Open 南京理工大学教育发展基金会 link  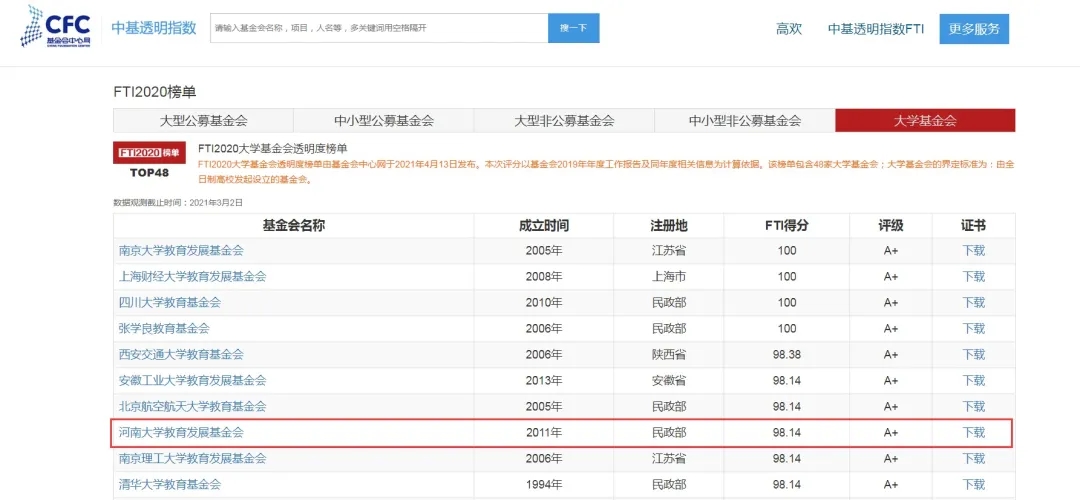click(192, 459)
